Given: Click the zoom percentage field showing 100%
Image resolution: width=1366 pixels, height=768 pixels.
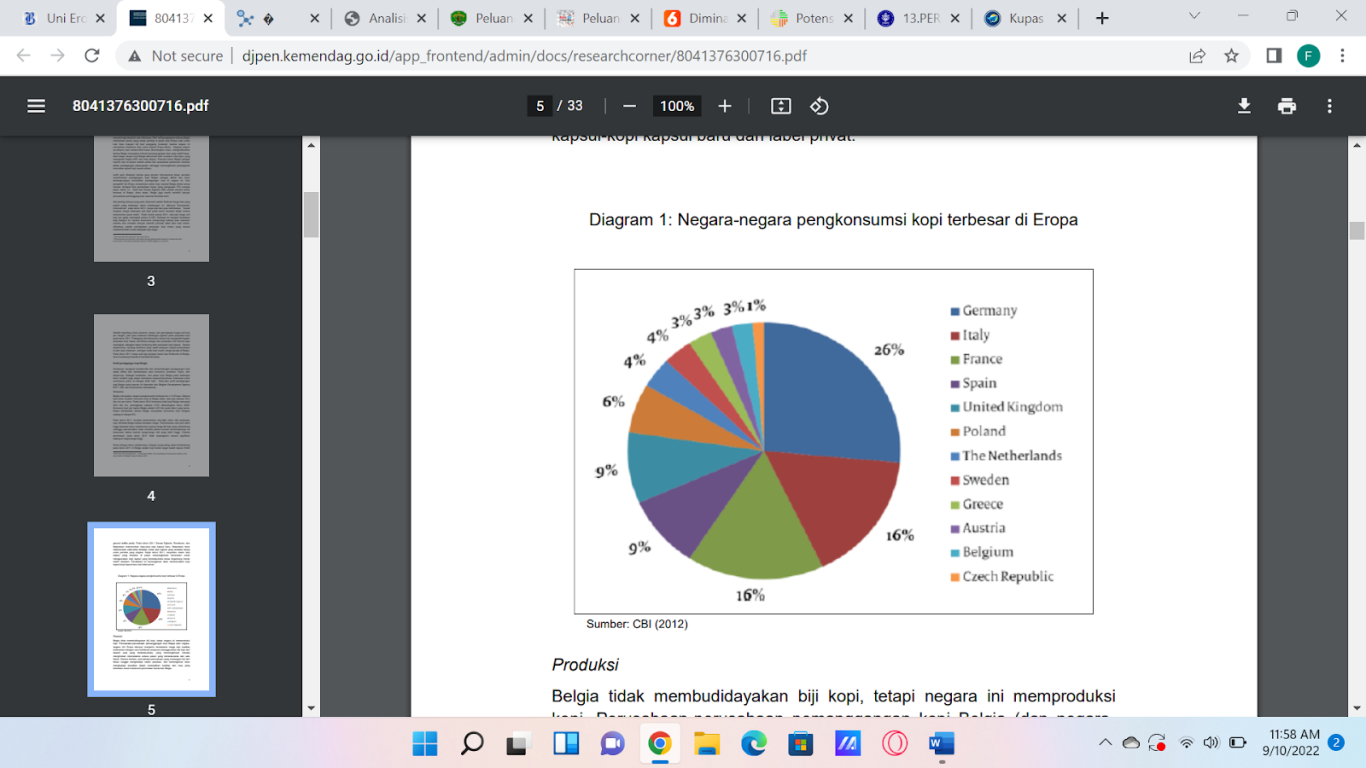Looking at the screenshot, I should 677,106.
